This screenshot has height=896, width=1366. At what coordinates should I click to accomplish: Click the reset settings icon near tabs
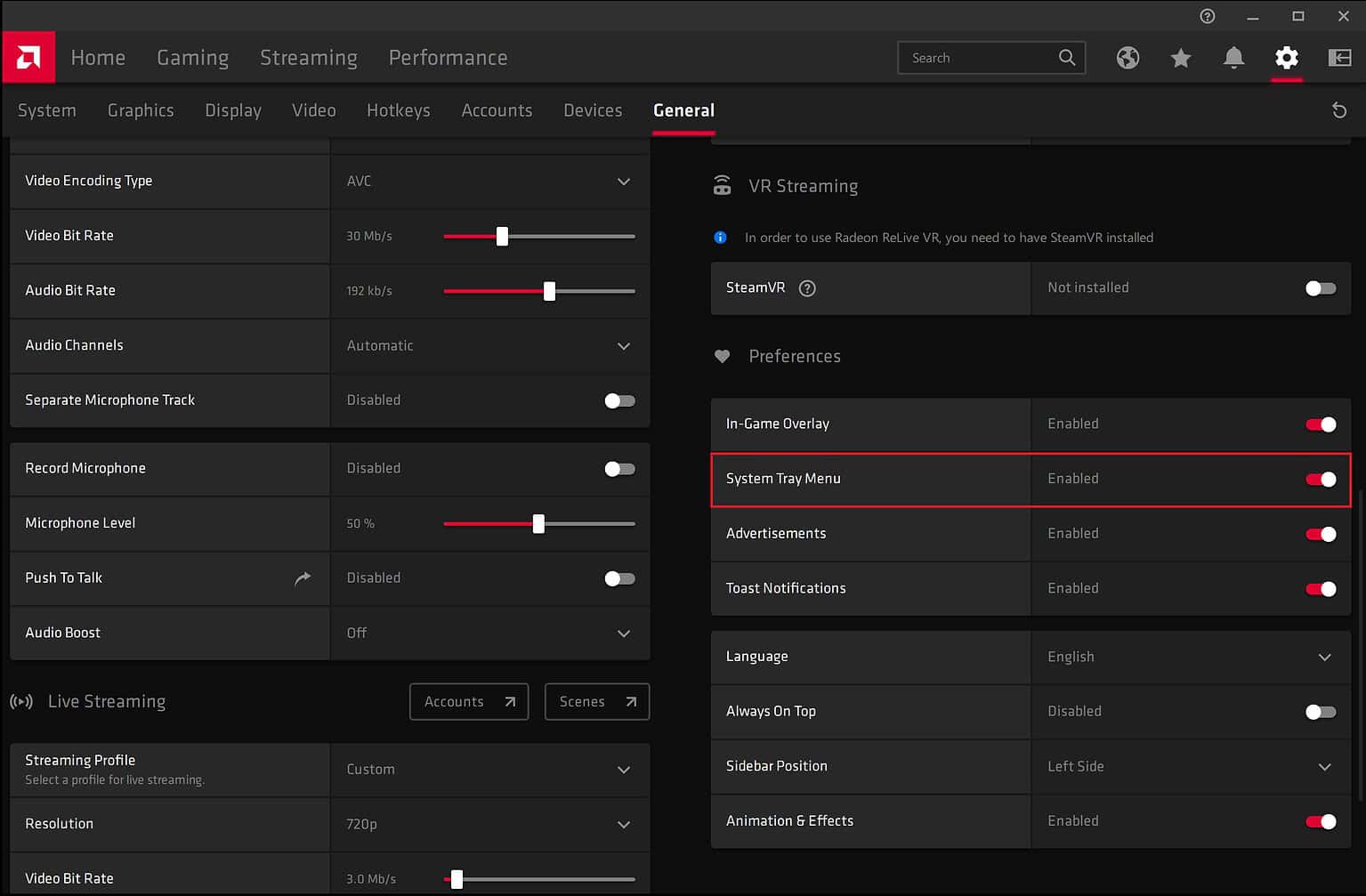click(1338, 109)
